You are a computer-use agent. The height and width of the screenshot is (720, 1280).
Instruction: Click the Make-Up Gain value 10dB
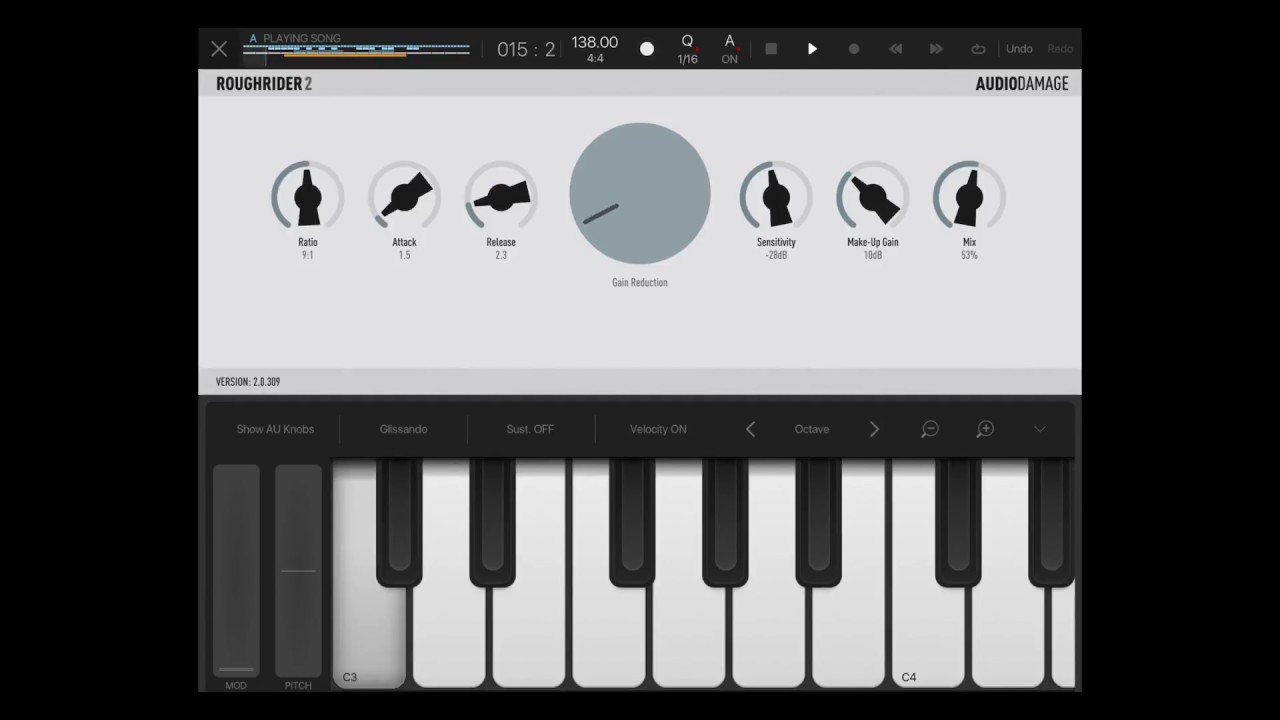[873, 255]
